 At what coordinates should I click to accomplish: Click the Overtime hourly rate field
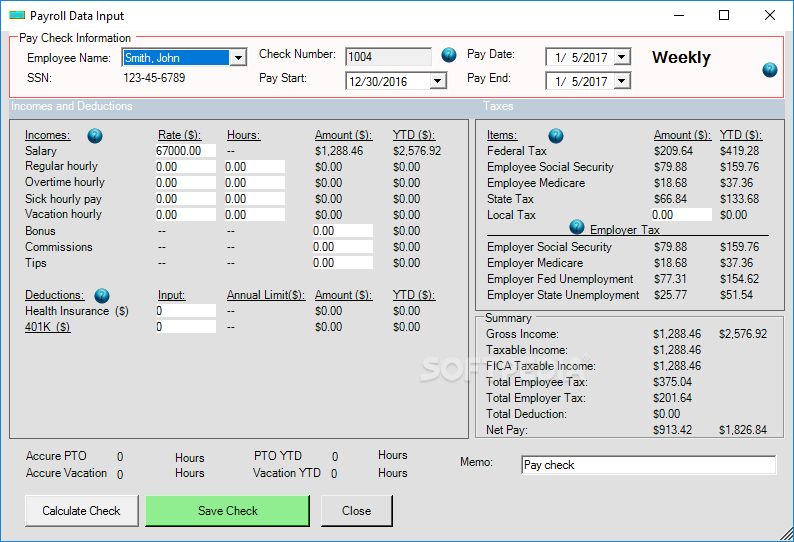click(186, 183)
